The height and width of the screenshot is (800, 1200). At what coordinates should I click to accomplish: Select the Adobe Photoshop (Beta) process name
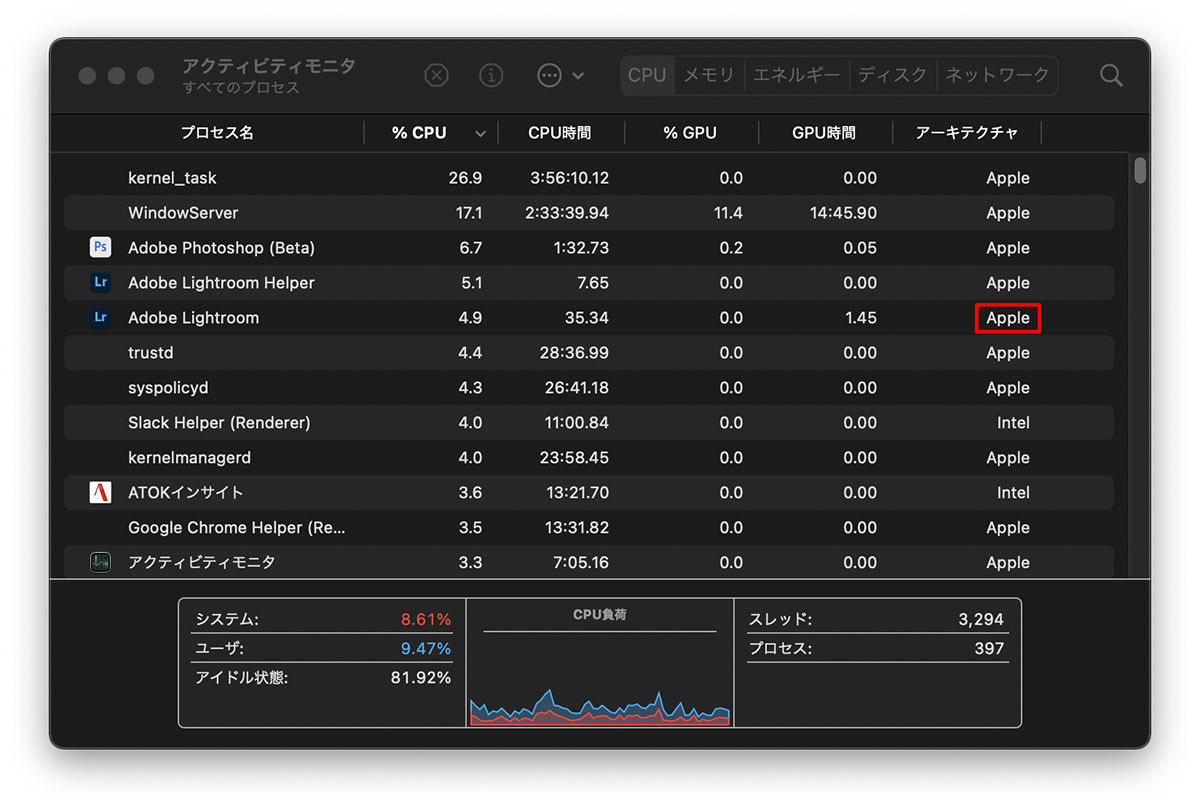click(x=222, y=248)
